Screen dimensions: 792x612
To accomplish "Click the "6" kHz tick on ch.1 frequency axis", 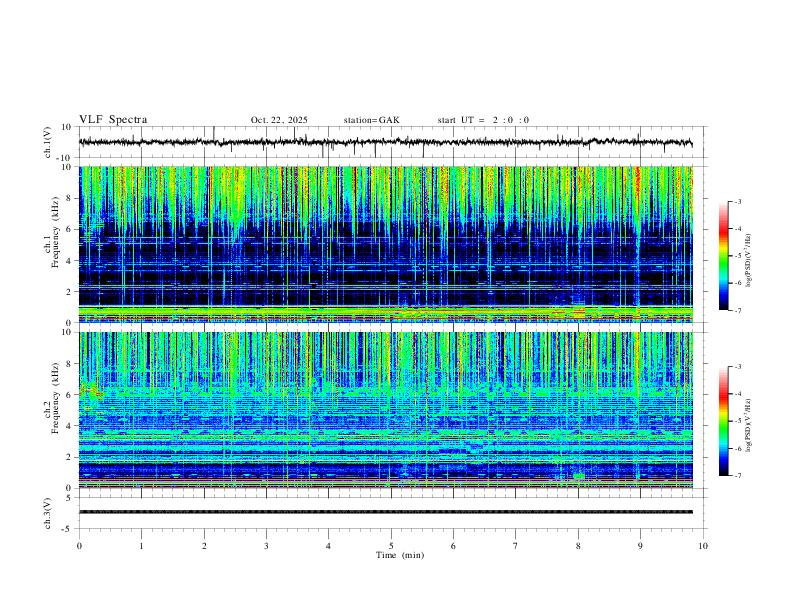I will pos(70,230).
